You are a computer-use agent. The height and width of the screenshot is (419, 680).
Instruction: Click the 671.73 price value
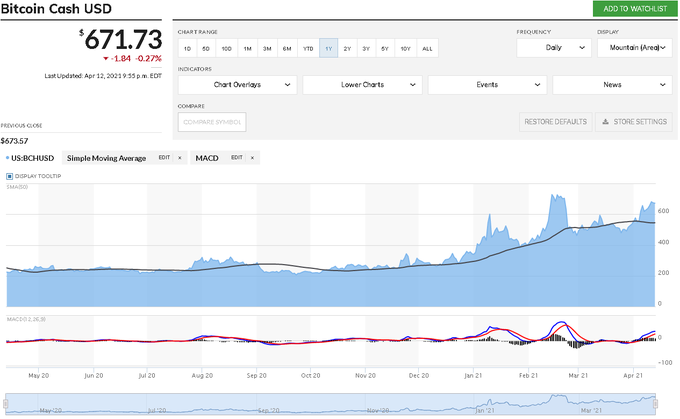pos(123,39)
